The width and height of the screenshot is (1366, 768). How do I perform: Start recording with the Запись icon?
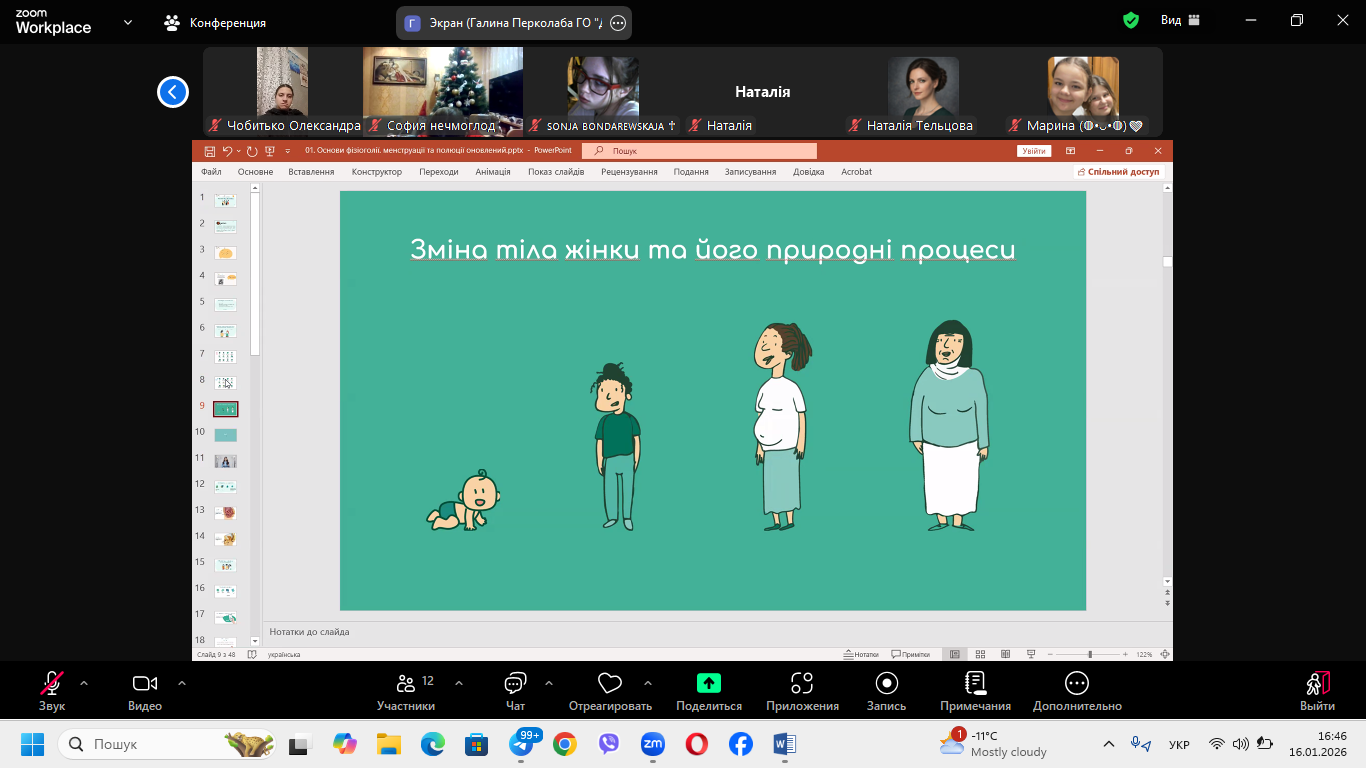[x=886, y=684]
